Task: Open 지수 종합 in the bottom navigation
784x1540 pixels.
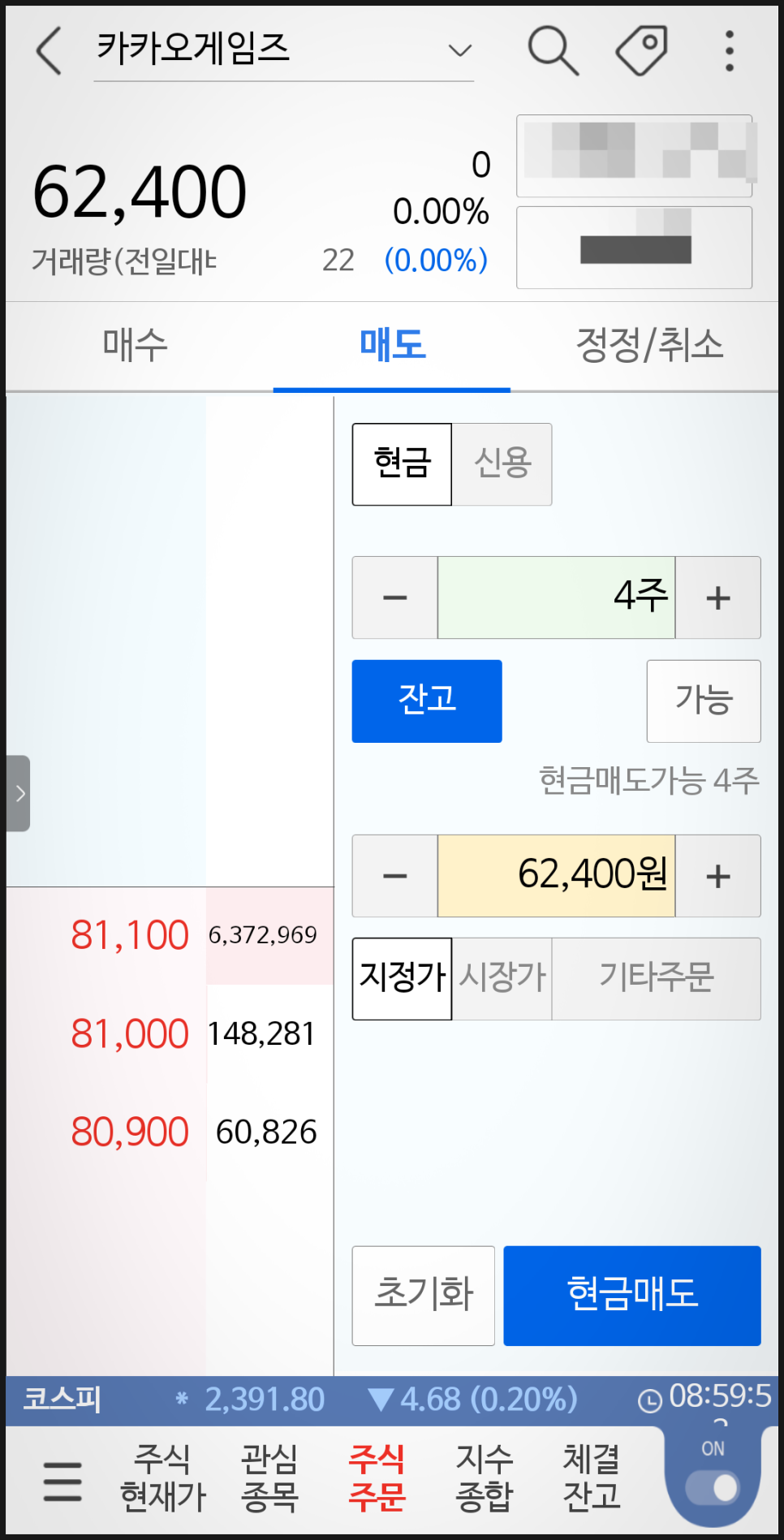Action: click(485, 1477)
